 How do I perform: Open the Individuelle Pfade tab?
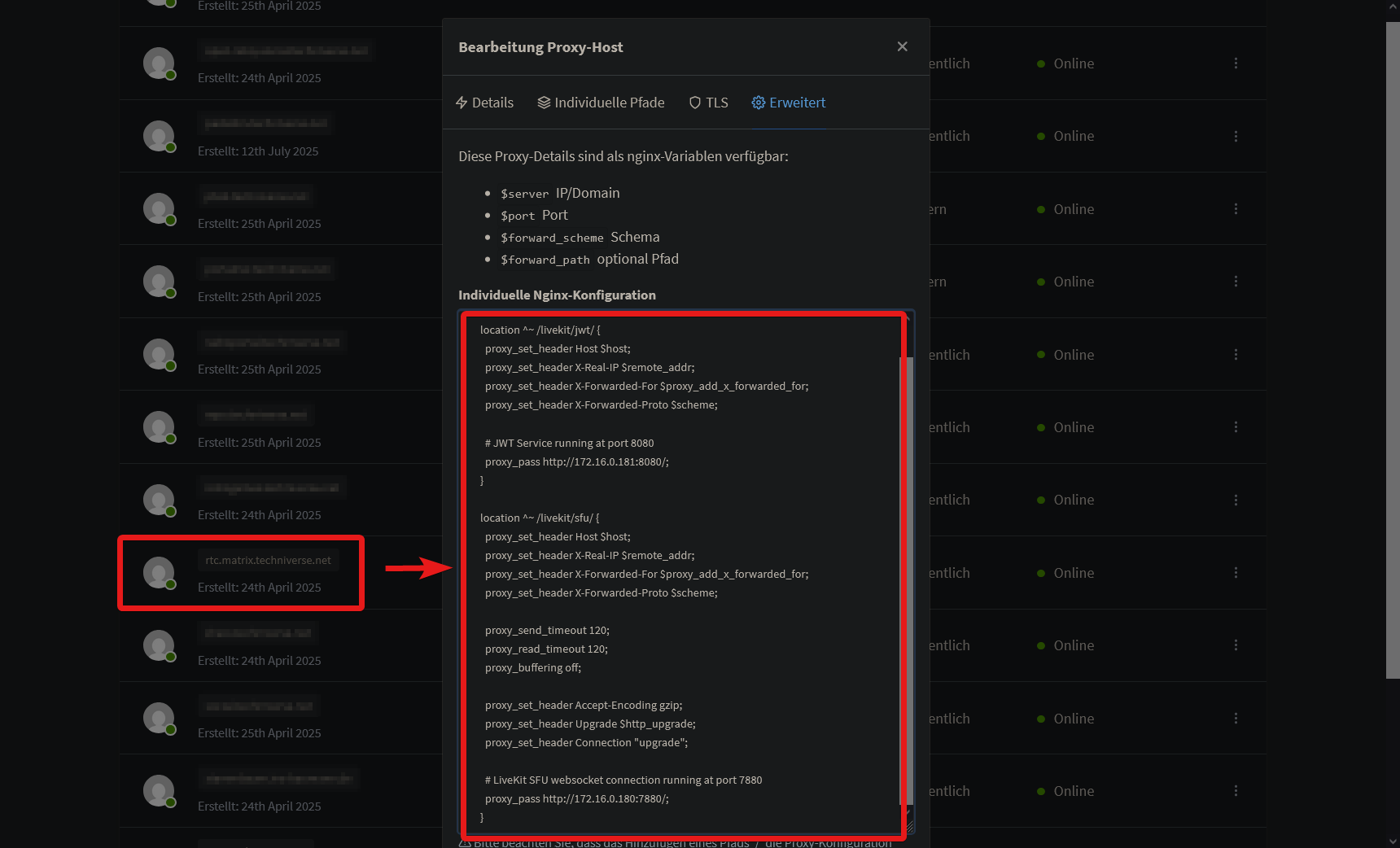(602, 103)
